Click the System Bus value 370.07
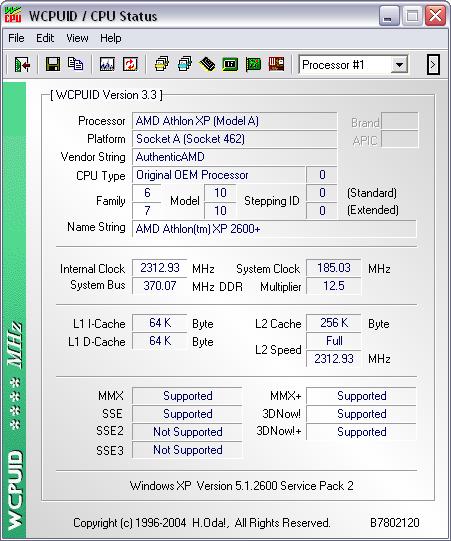 160,286
